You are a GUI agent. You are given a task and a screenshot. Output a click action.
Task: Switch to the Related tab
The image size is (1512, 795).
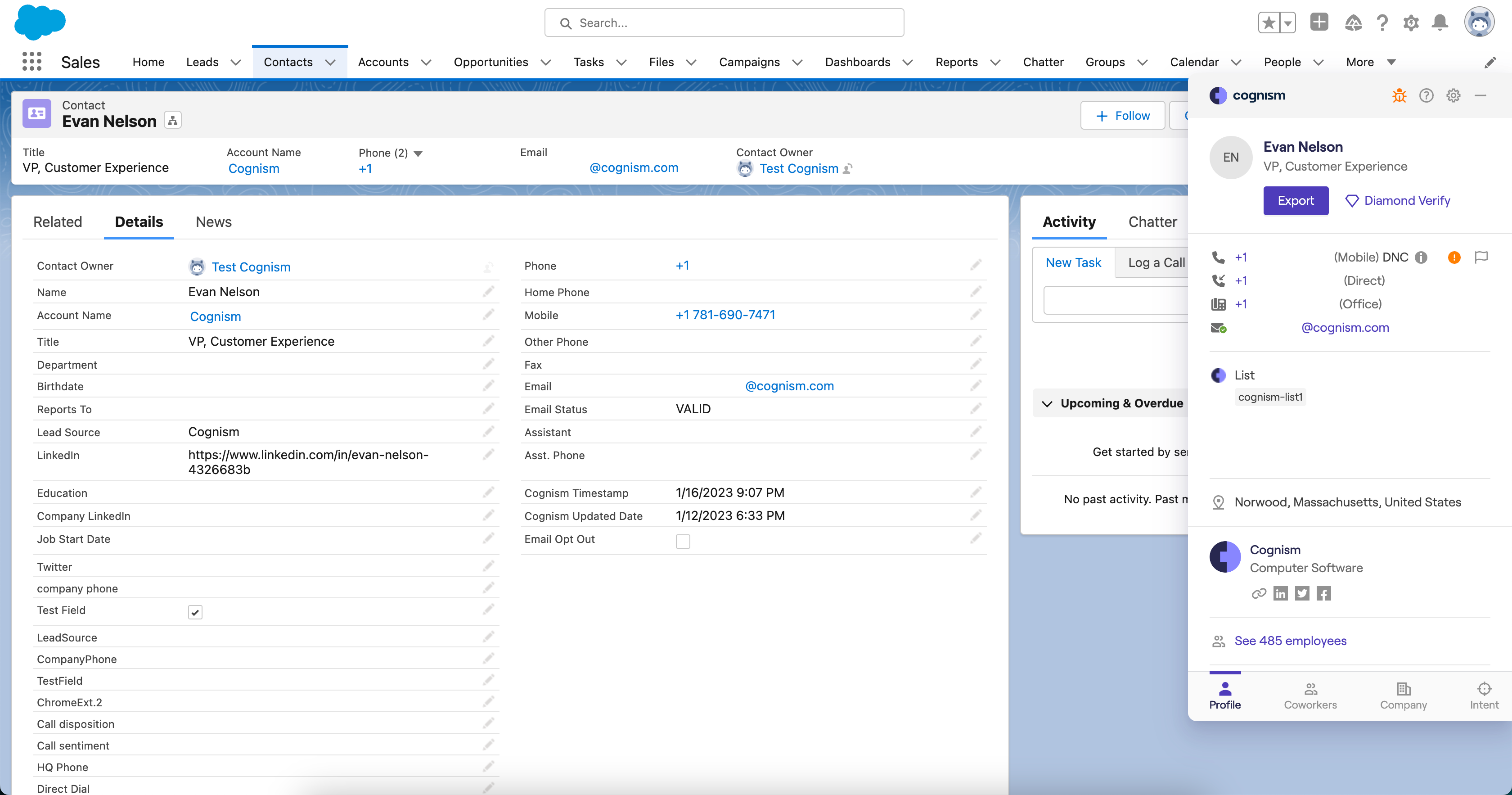click(x=58, y=222)
